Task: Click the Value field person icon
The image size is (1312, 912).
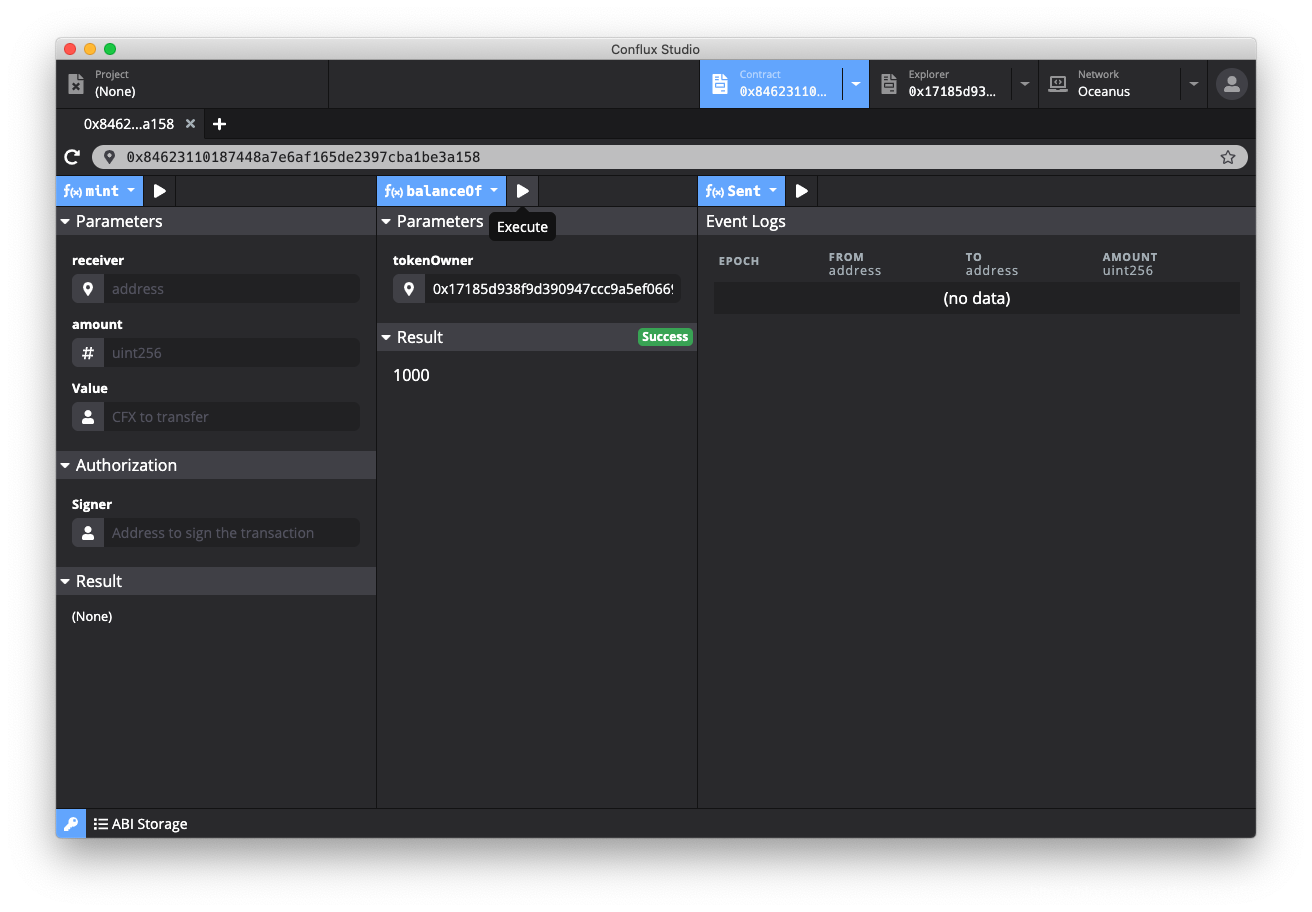Action: pos(88,417)
